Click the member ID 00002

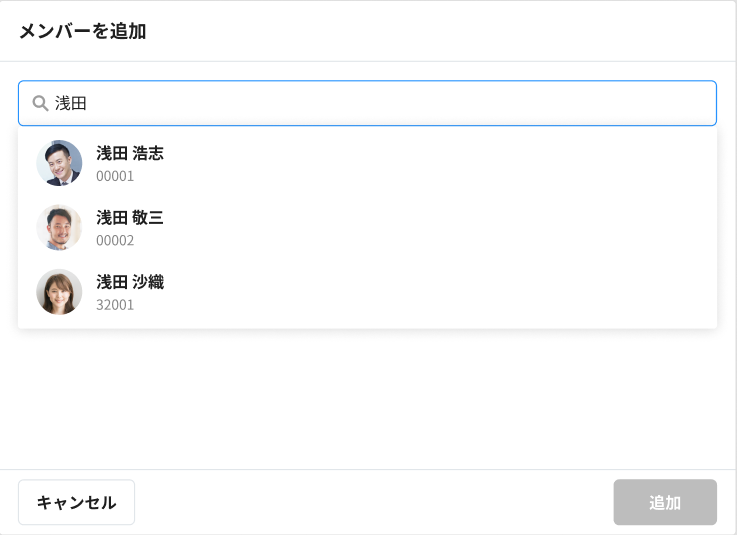point(115,240)
